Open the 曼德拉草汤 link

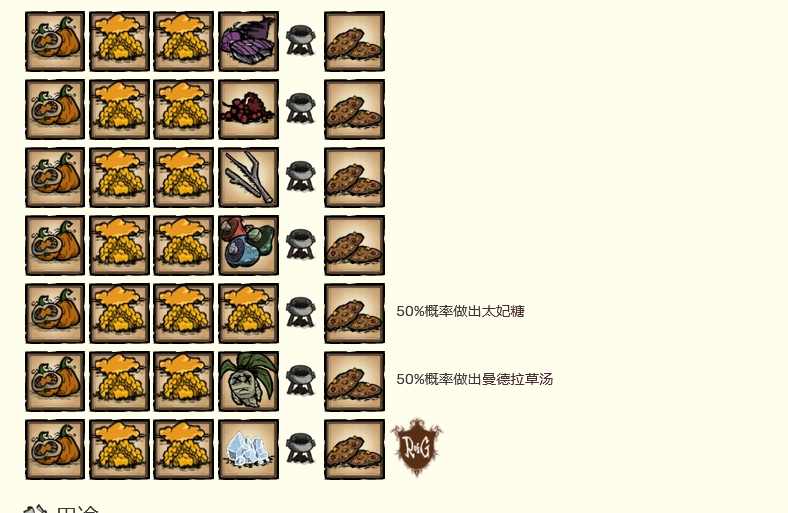(x=518, y=379)
